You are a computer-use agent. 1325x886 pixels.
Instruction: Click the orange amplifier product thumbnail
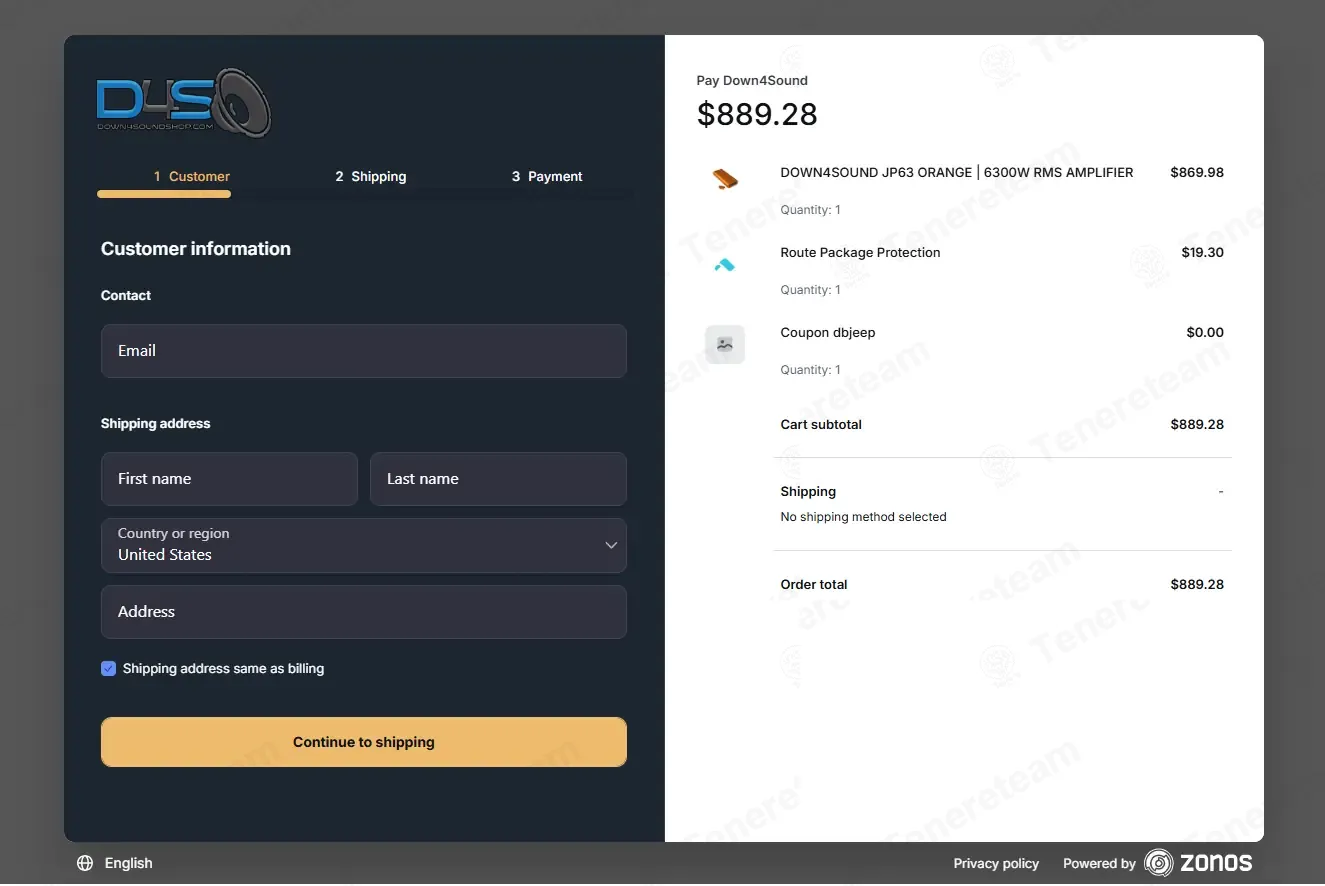[x=725, y=180]
